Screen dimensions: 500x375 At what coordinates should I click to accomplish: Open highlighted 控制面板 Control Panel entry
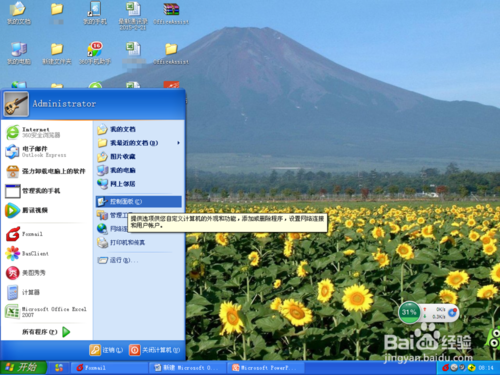coord(139,202)
